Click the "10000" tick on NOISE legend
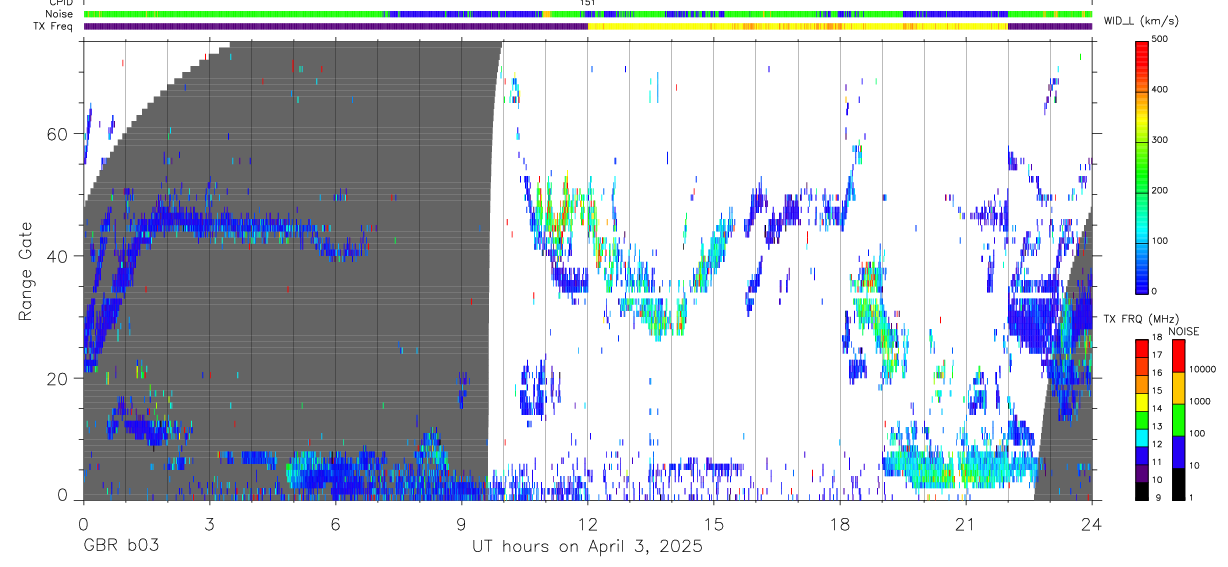 [1201, 369]
